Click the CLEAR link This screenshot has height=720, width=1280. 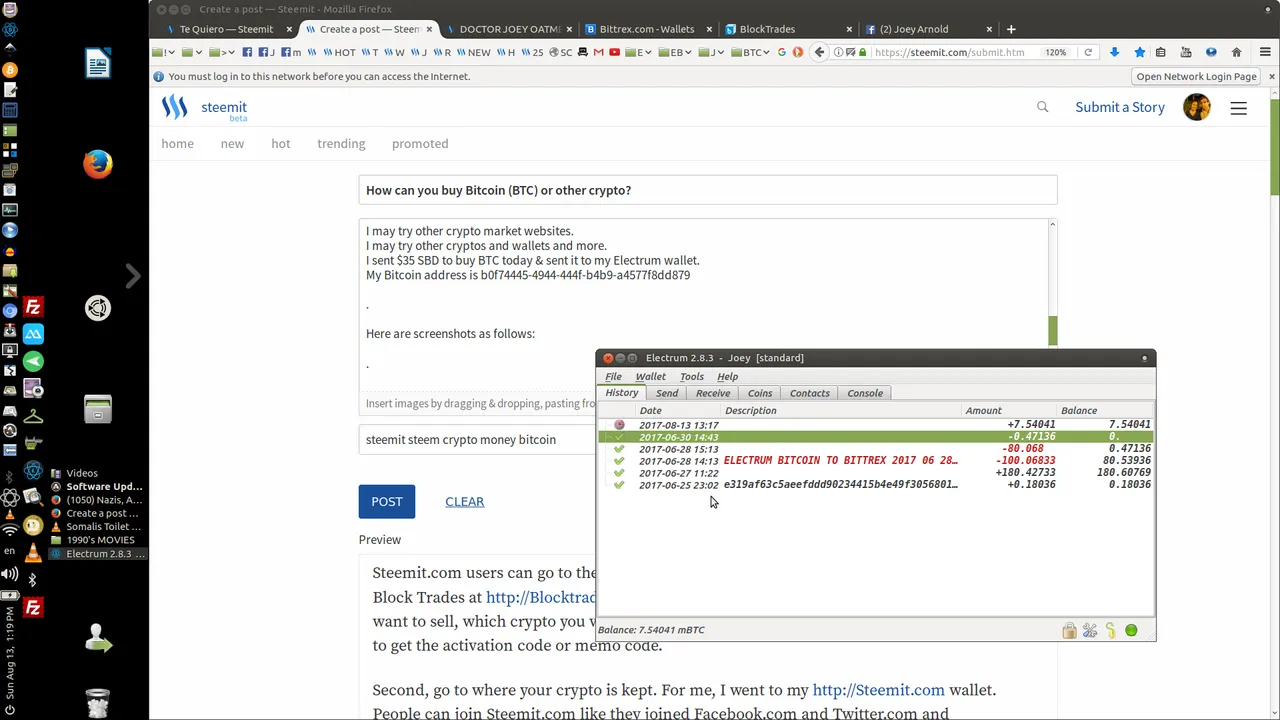(464, 502)
